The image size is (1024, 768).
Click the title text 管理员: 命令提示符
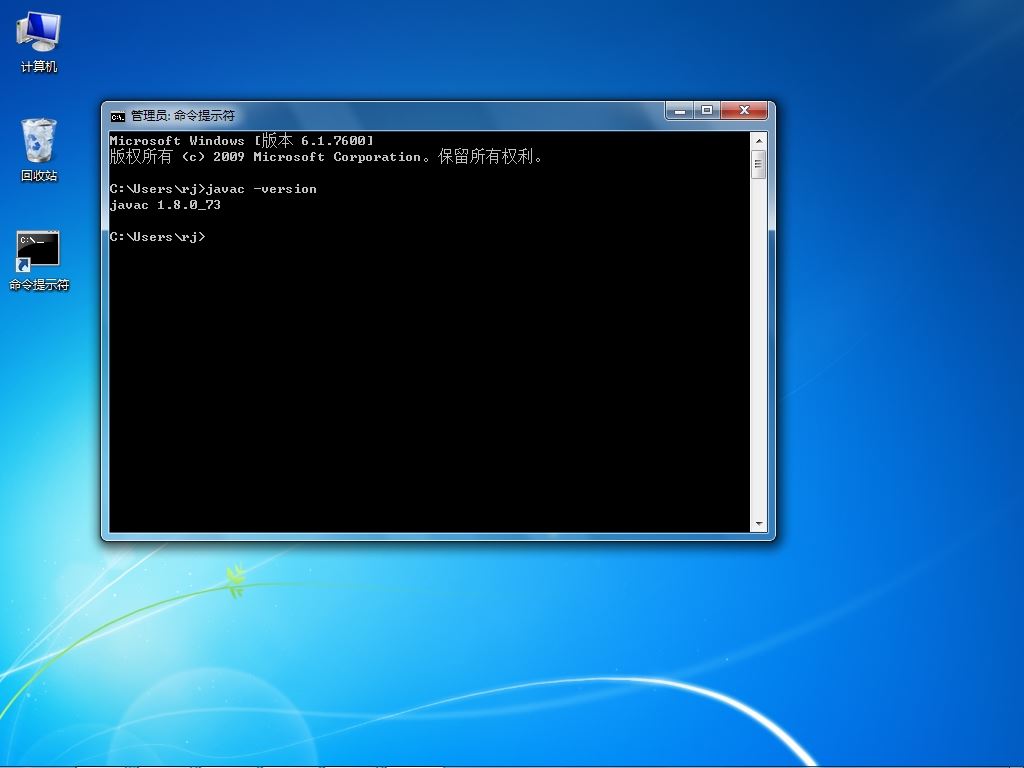[x=183, y=116]
